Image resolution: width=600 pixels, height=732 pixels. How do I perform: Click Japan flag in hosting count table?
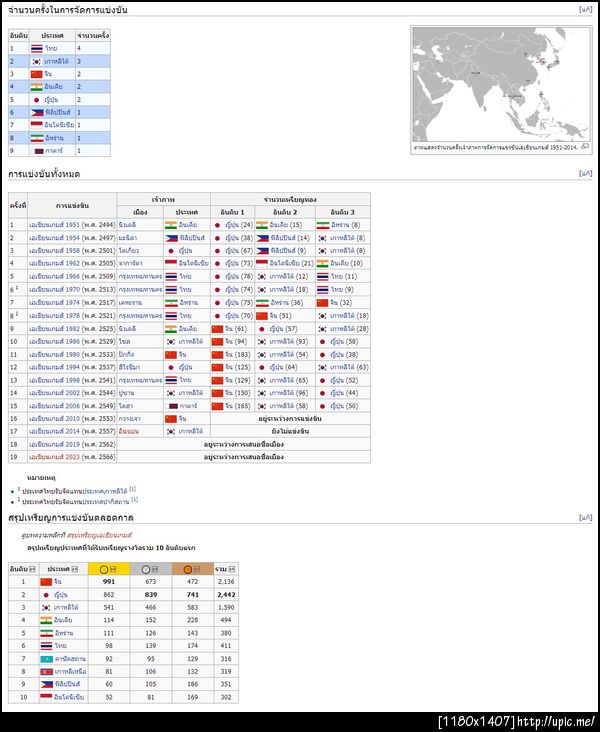click(x=36, y=99)
